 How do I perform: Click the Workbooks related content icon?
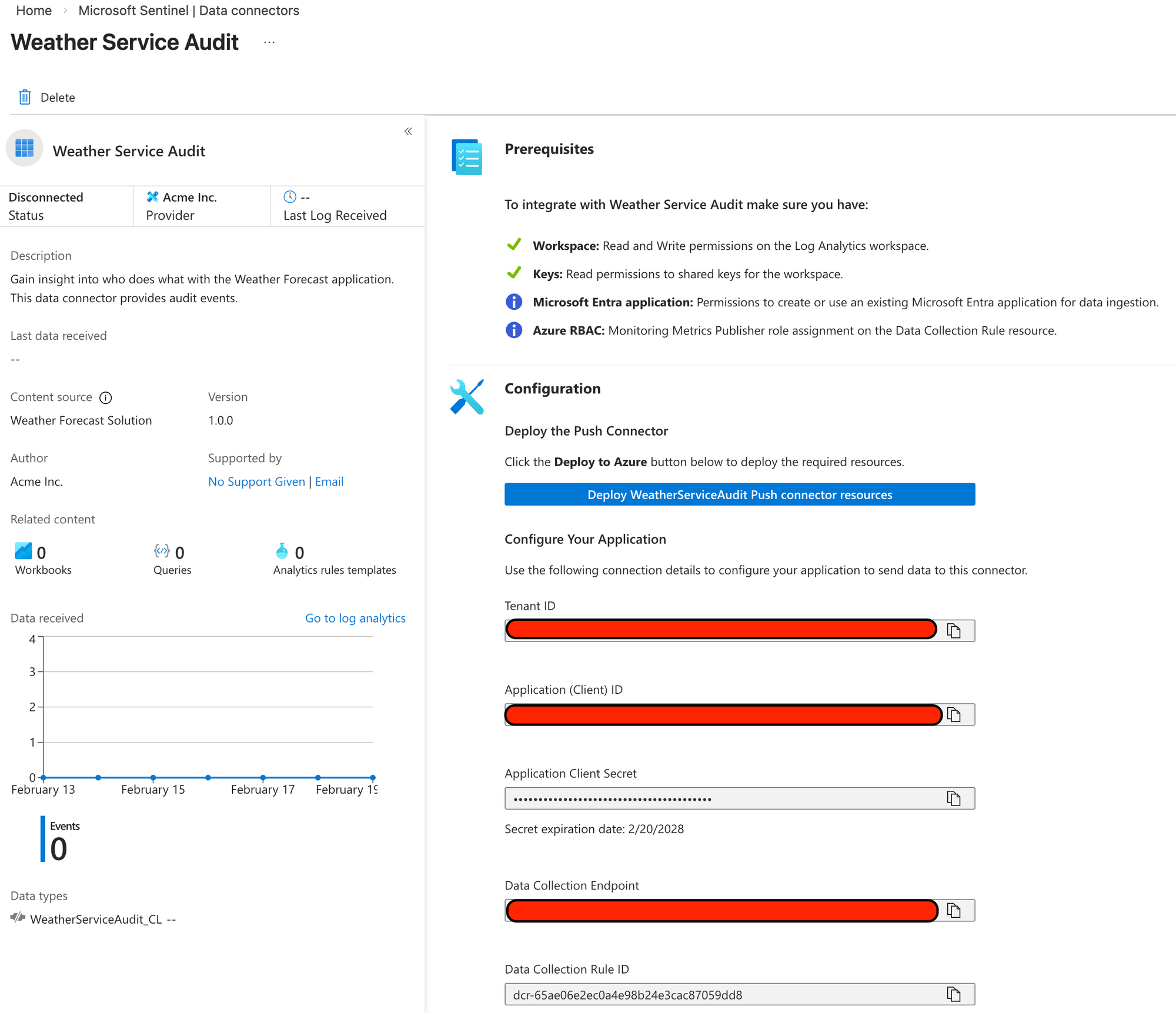tap(24, 551)
